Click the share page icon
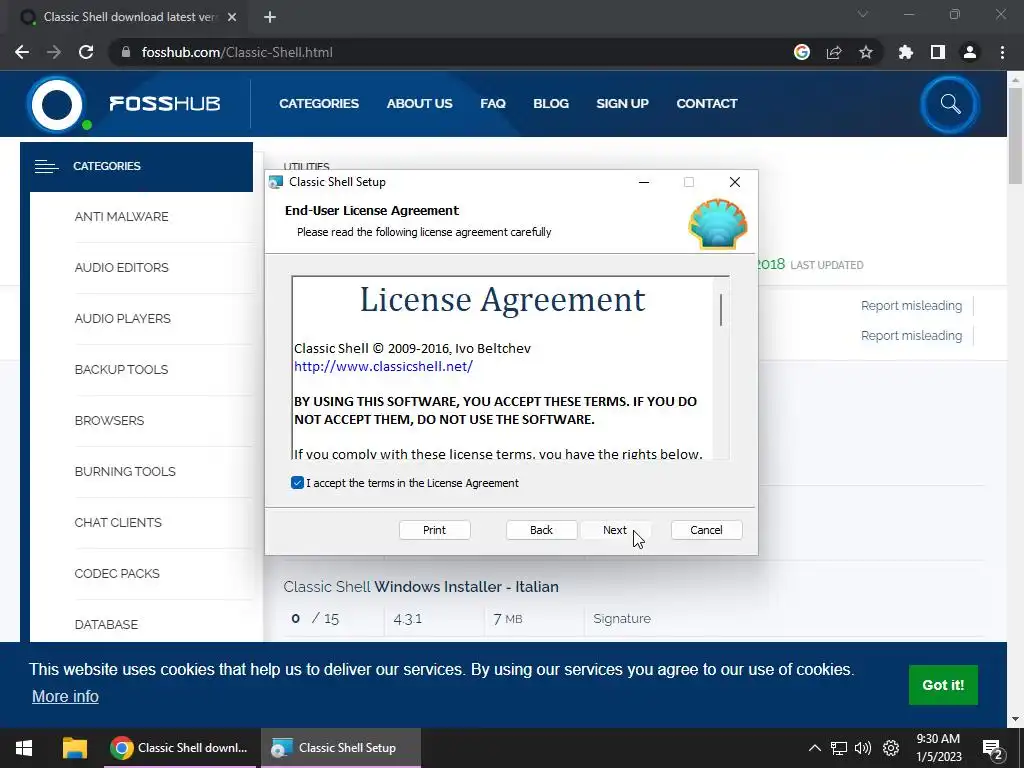Screen dimensions: 1024x768 point(834,52)
